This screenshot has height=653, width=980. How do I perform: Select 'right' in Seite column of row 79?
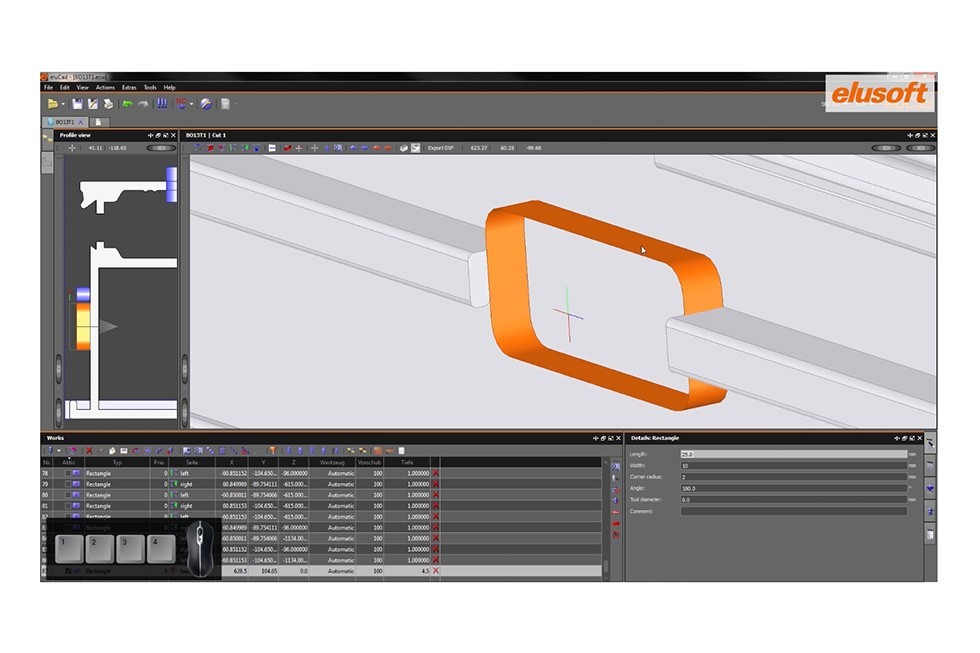[186, 484]
